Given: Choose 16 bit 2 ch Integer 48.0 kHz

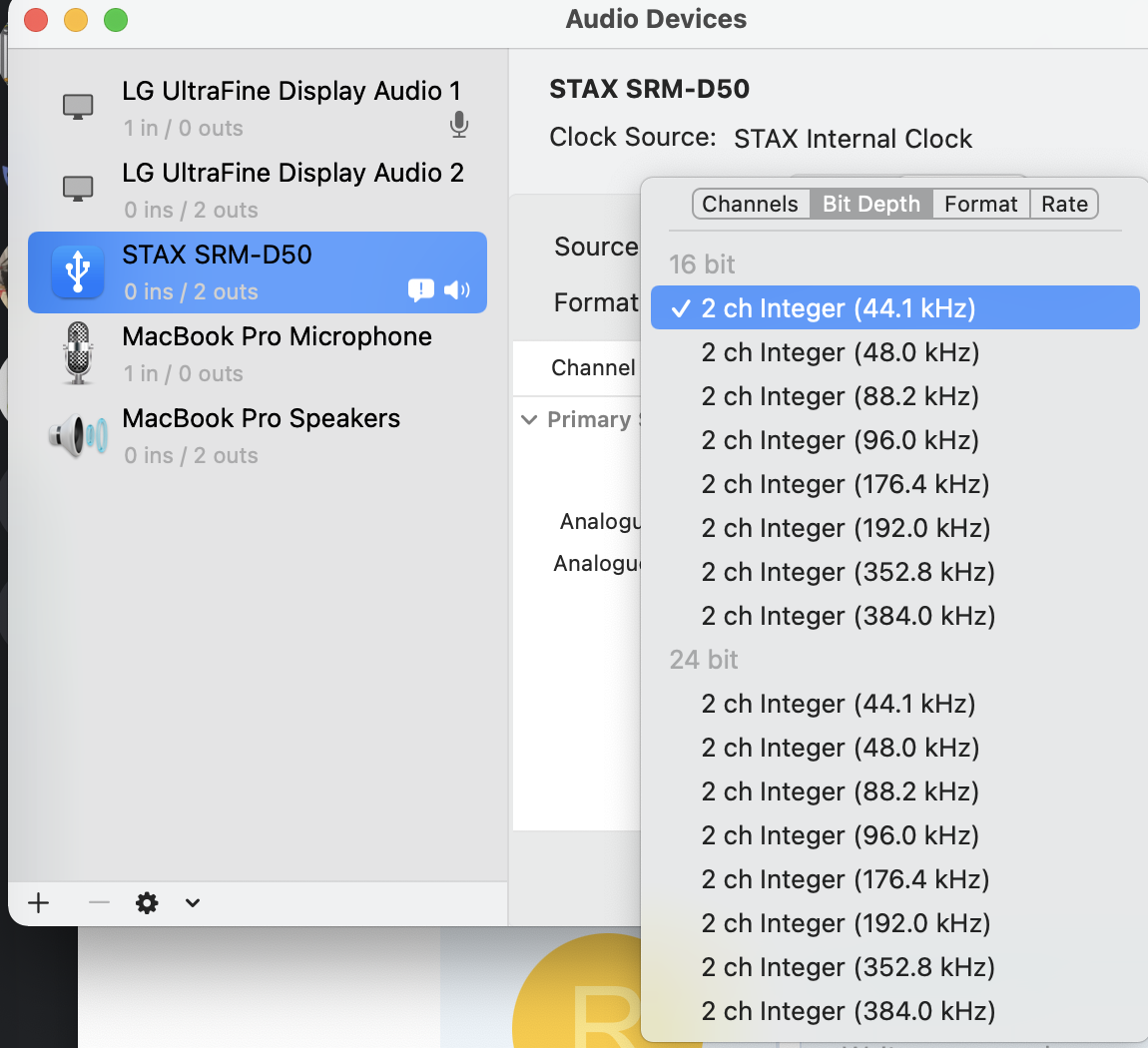Looking at the screenshot, I should (x=894, y=352).
